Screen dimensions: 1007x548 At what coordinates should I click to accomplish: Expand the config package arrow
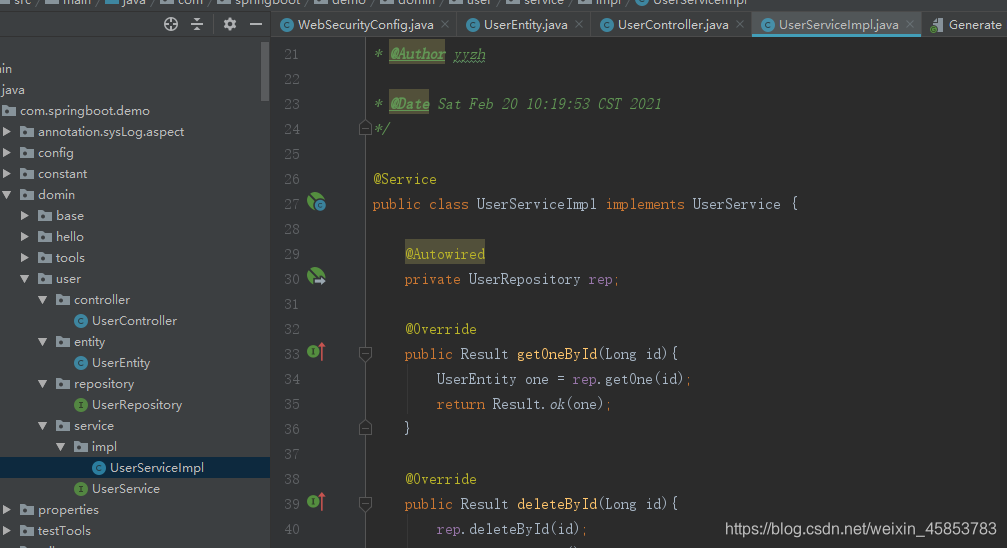(x=7, y=153)
